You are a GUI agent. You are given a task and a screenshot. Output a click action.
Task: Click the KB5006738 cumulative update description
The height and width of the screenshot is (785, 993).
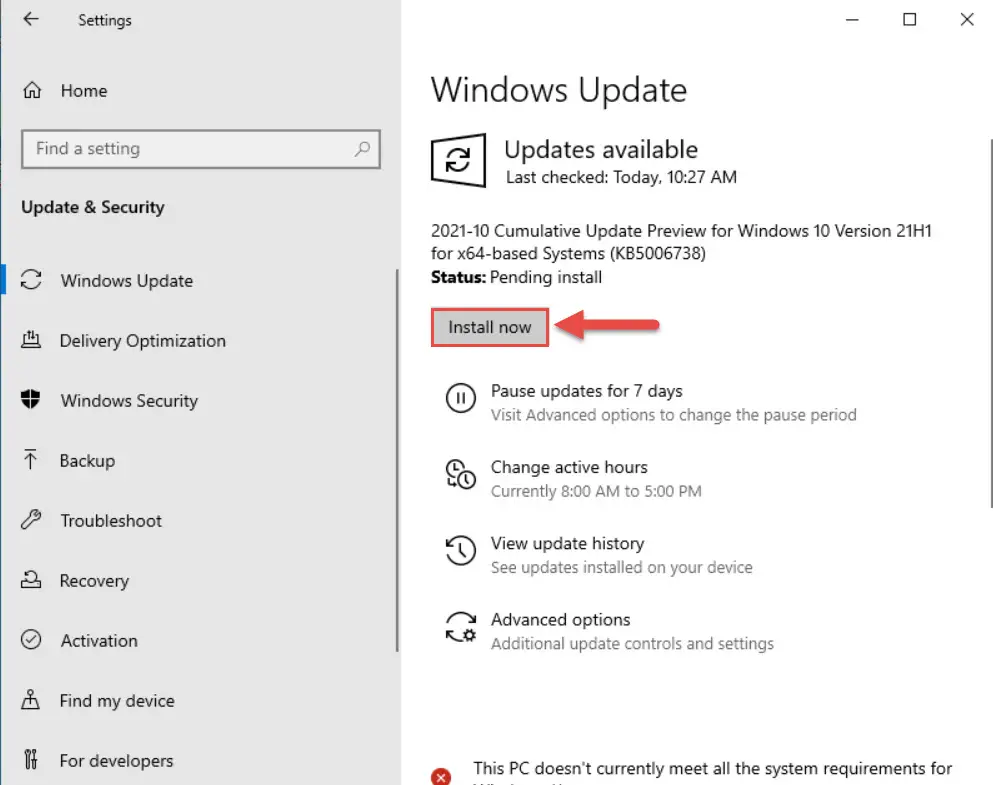point(681,242)
